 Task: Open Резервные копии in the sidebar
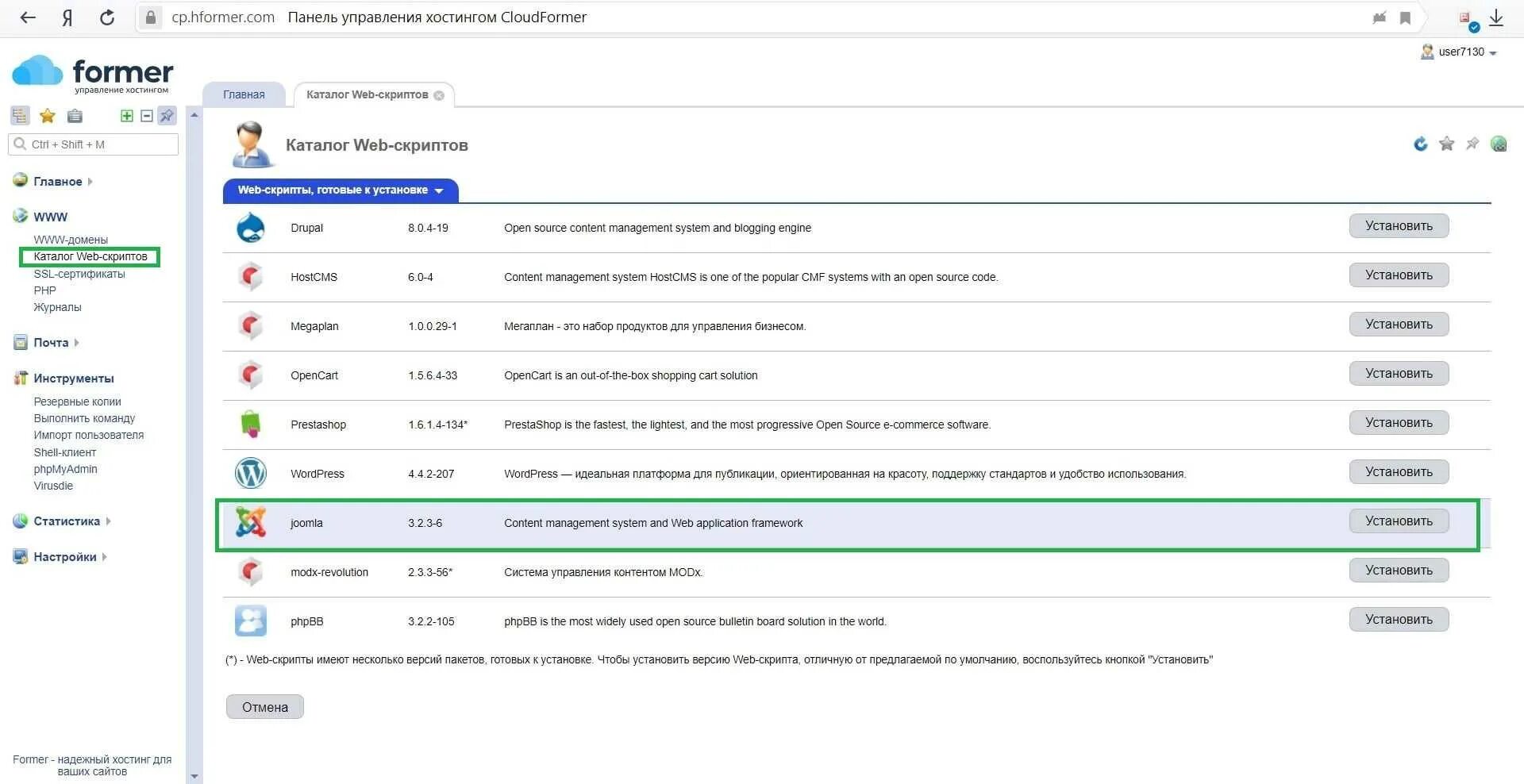click(x=77, y=402)
